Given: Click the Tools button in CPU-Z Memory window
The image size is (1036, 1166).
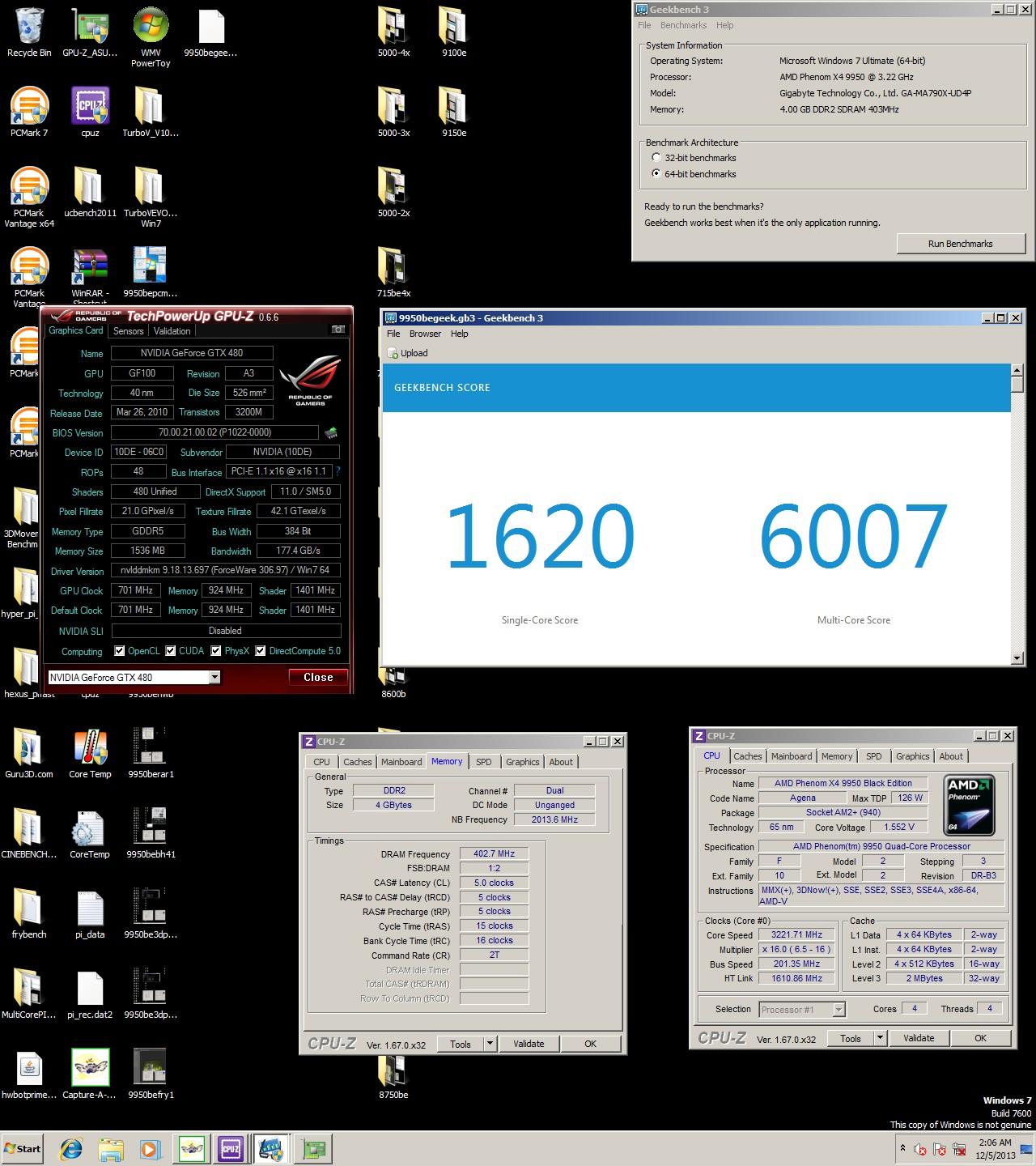Looking at the screenshot, I should [x=460, y=1044].
